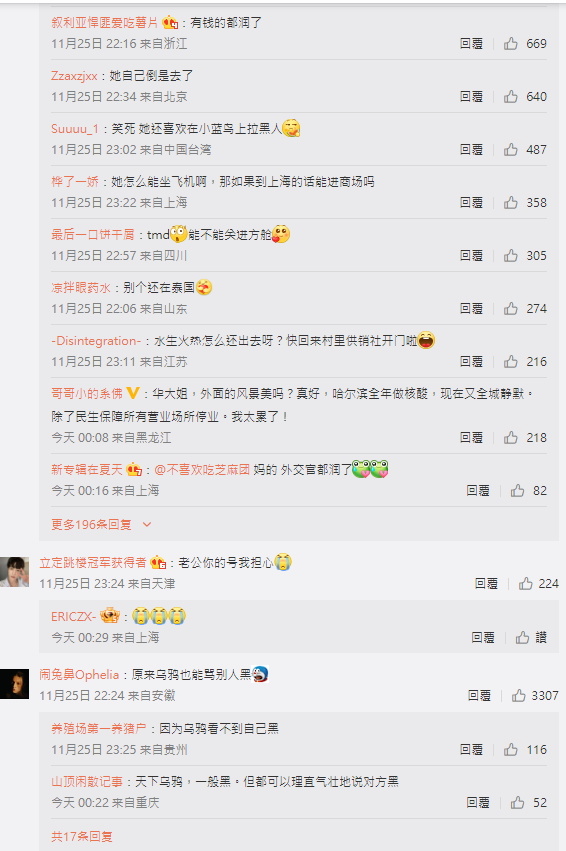Like ERICZX-'s crying emoji reply
The height and width of the screenshot is (851, 566).
pyautogui.click(x=523, y=637)
